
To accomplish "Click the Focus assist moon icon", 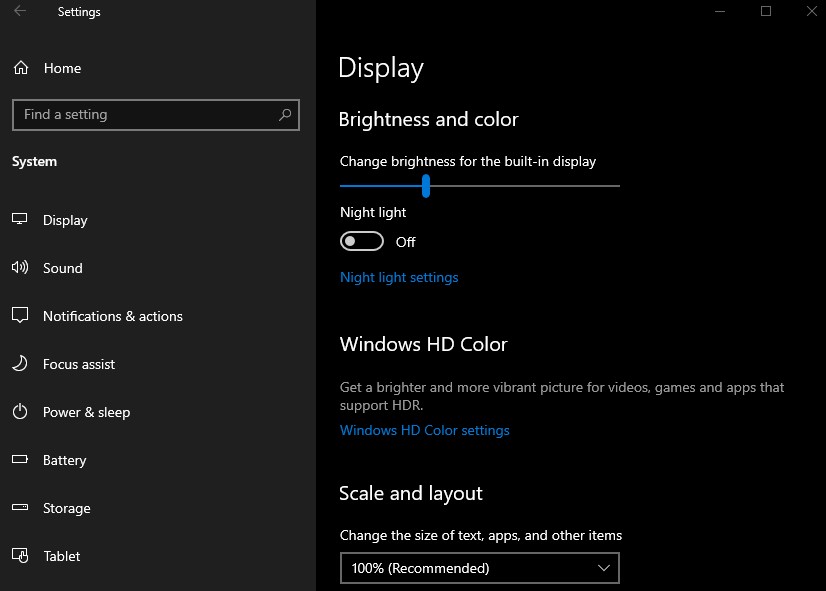I will click(20, 363).
